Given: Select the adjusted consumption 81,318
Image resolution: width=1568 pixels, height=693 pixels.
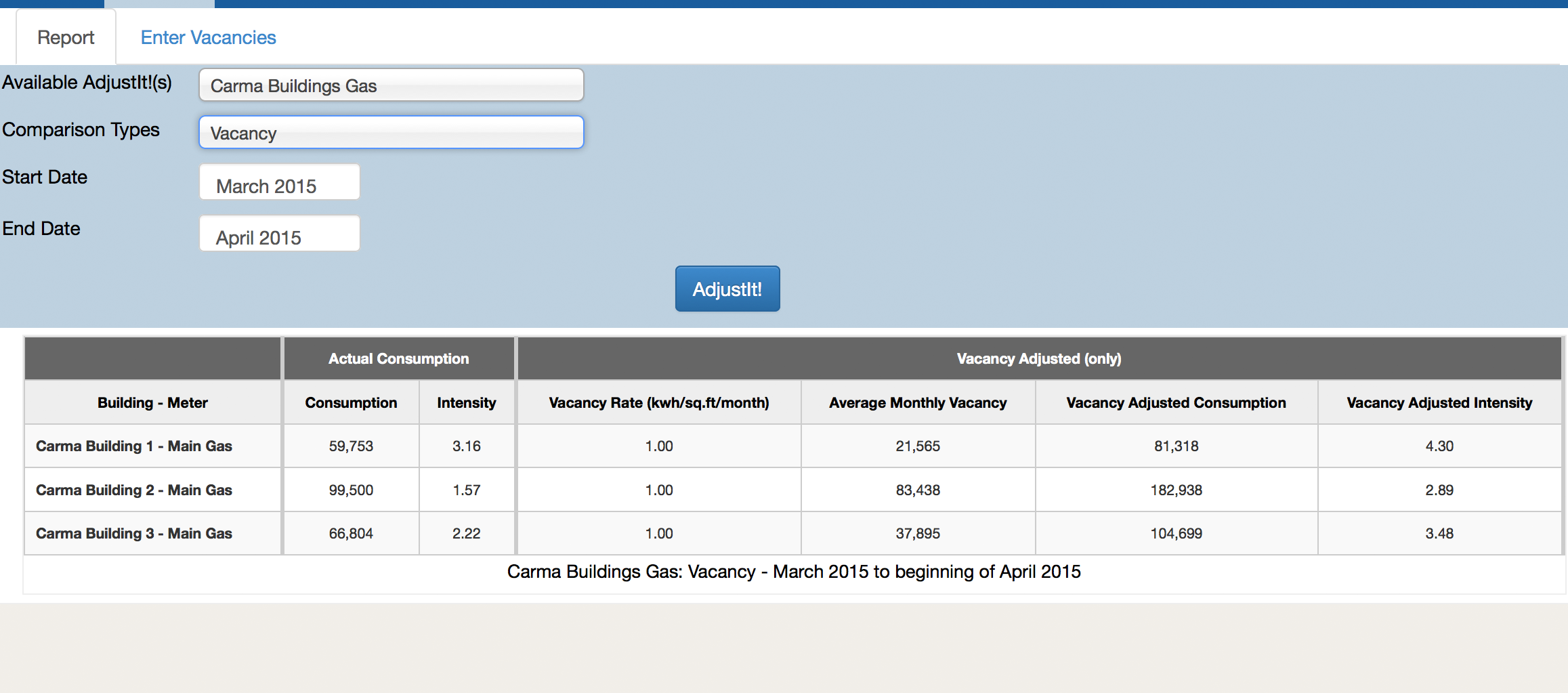Looking at the screenshot, I should [1177, 446].
